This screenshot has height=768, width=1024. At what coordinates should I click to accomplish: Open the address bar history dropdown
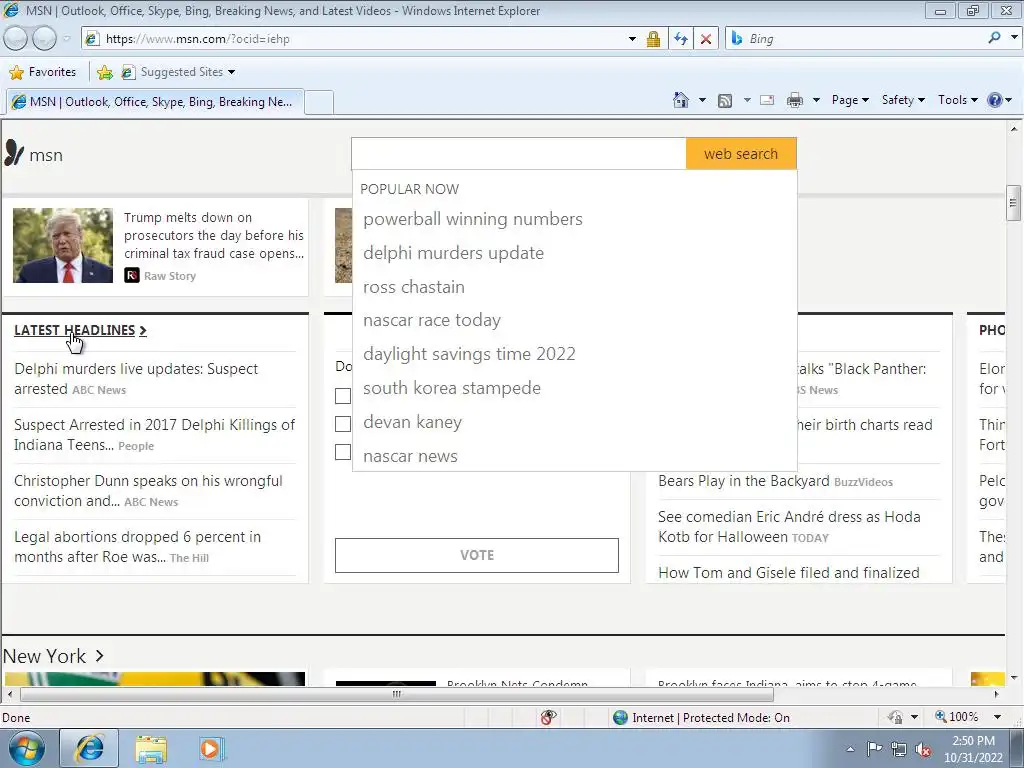632,39
